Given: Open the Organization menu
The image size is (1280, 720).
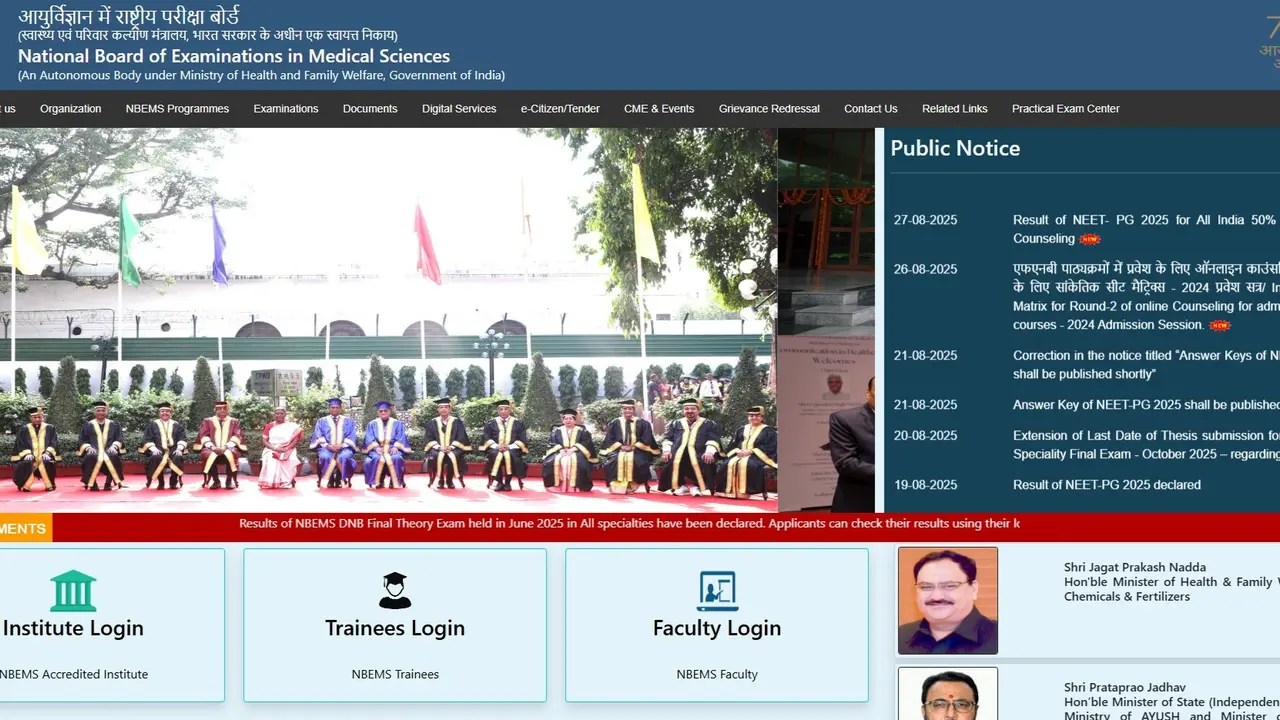Looking at the screenshot, I should 70,109.
